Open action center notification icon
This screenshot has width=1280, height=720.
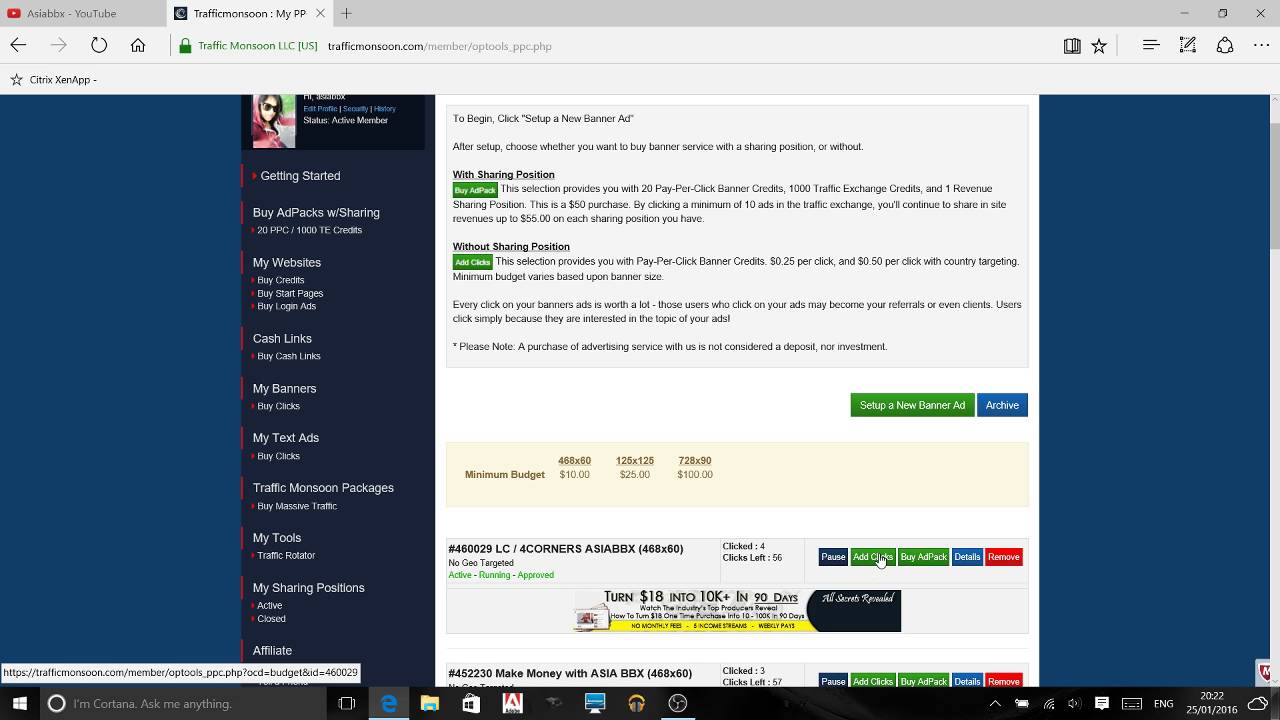pyautogui.click(x=1102, y=703)
